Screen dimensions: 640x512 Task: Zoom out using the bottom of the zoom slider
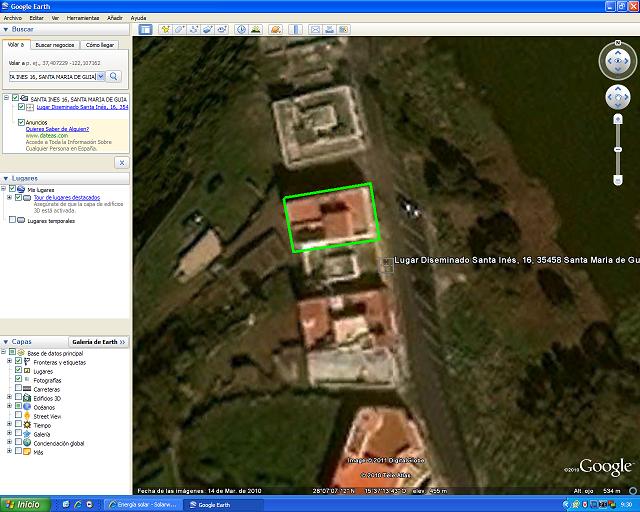[618, 180]
